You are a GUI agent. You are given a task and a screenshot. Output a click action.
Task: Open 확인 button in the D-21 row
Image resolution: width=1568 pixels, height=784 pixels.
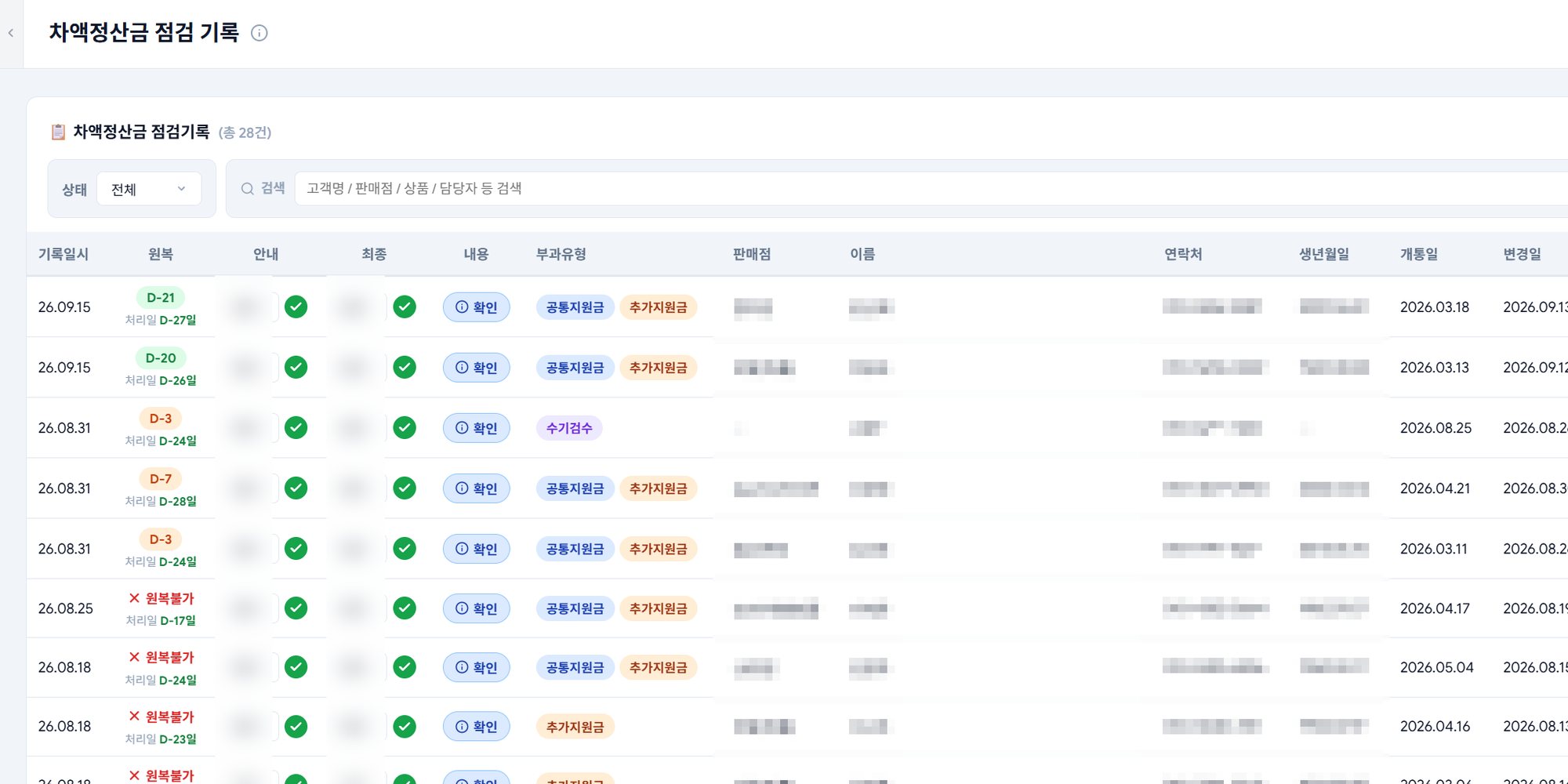pos(477,307)
